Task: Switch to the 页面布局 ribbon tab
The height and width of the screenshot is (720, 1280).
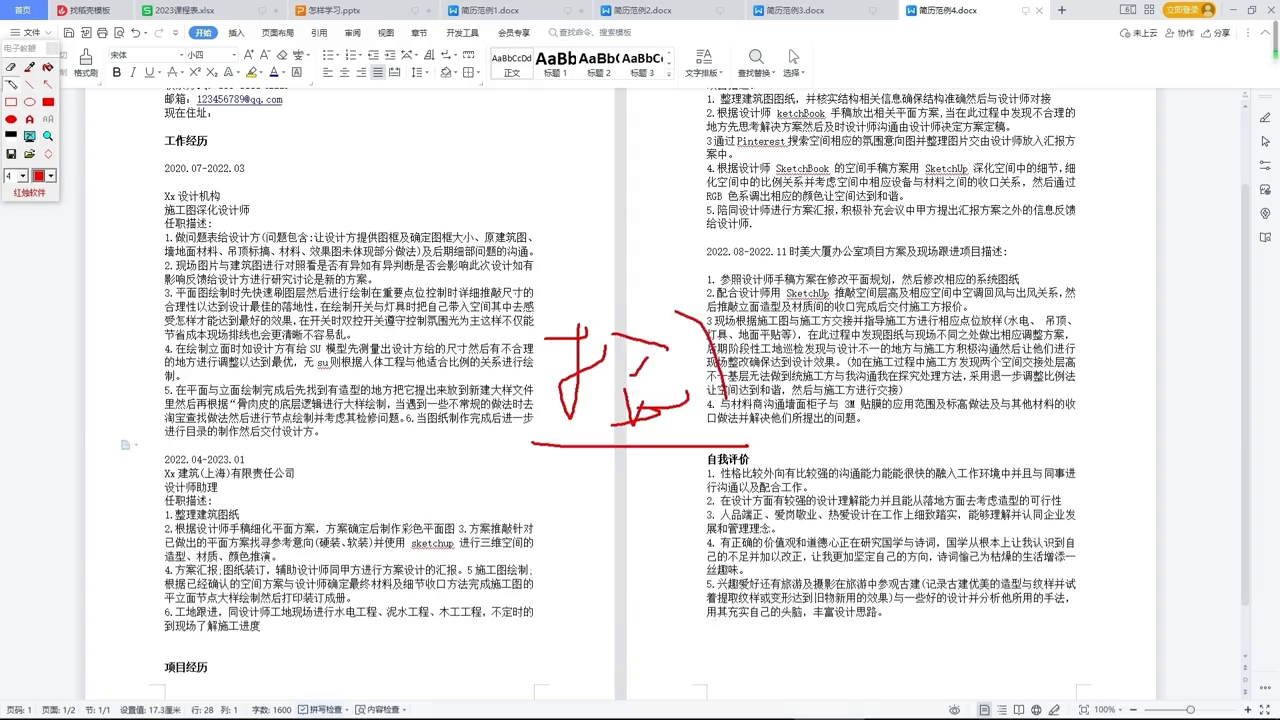Action: point(278,33)
